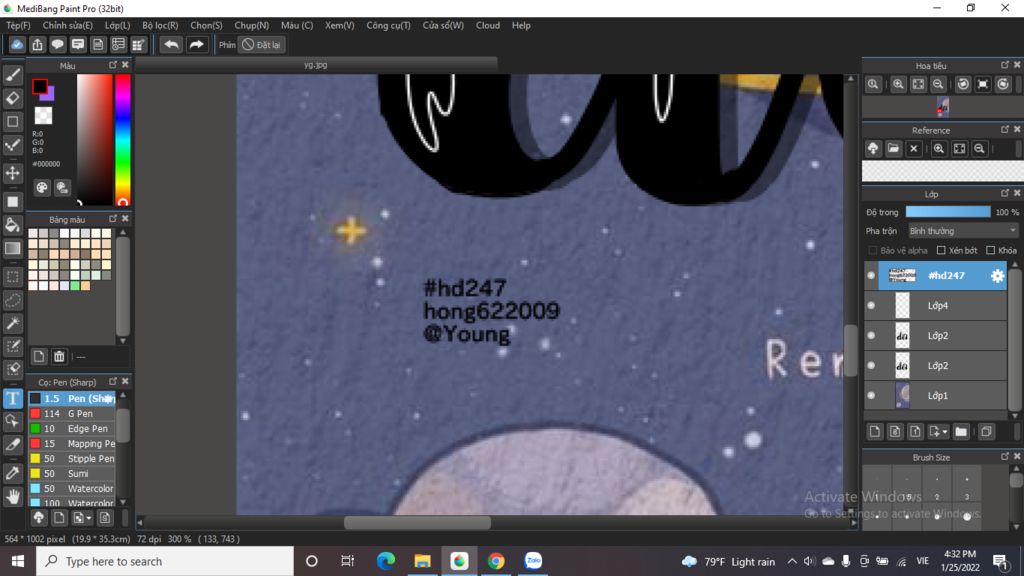Close the Màu color panel
The image size is (1024, 576).
[125, 65]
